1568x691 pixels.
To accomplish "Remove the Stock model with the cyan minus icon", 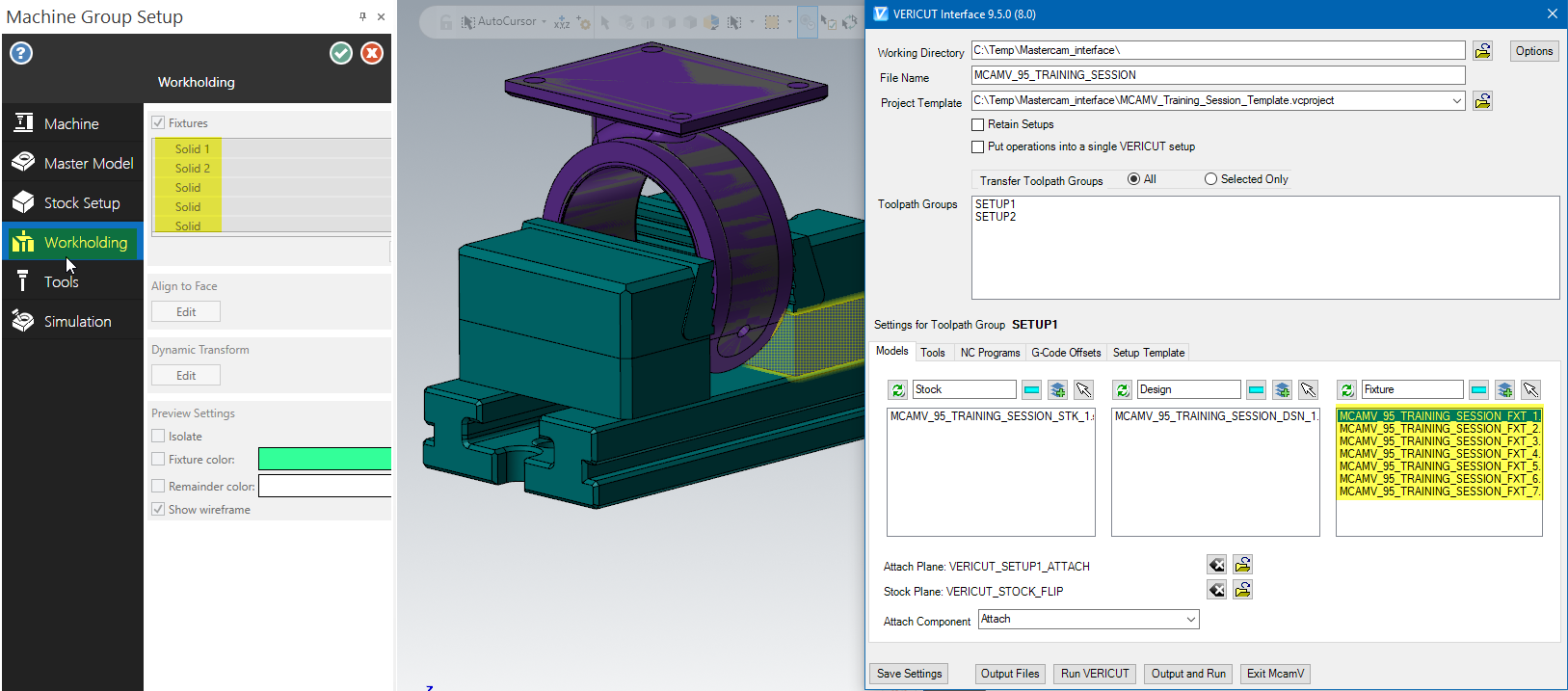I will click(x=1031, y=389).
